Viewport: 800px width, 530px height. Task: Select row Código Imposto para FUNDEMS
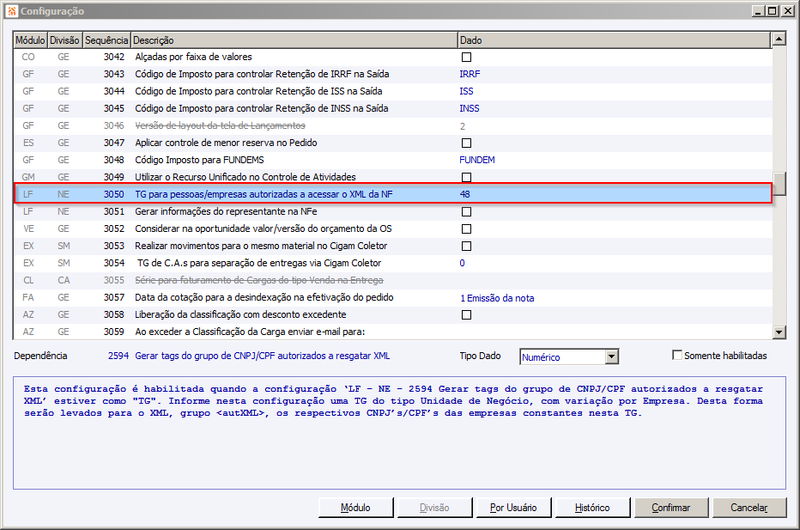[x=393, y=160]
